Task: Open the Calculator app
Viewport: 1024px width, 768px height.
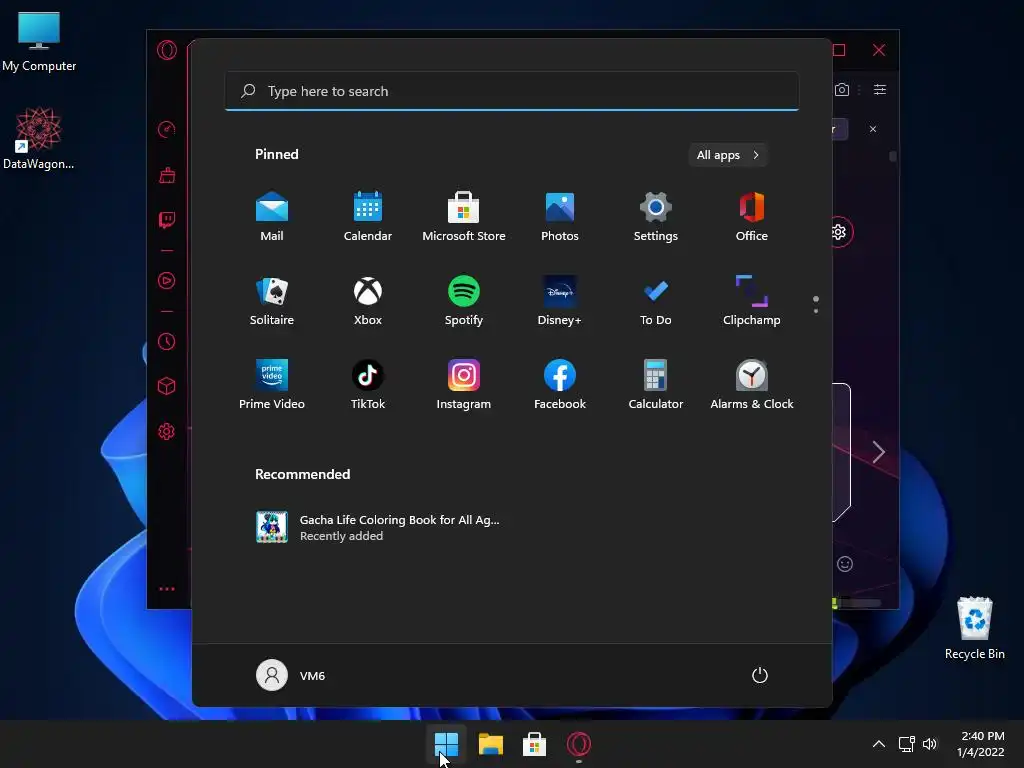Action: 656,385
